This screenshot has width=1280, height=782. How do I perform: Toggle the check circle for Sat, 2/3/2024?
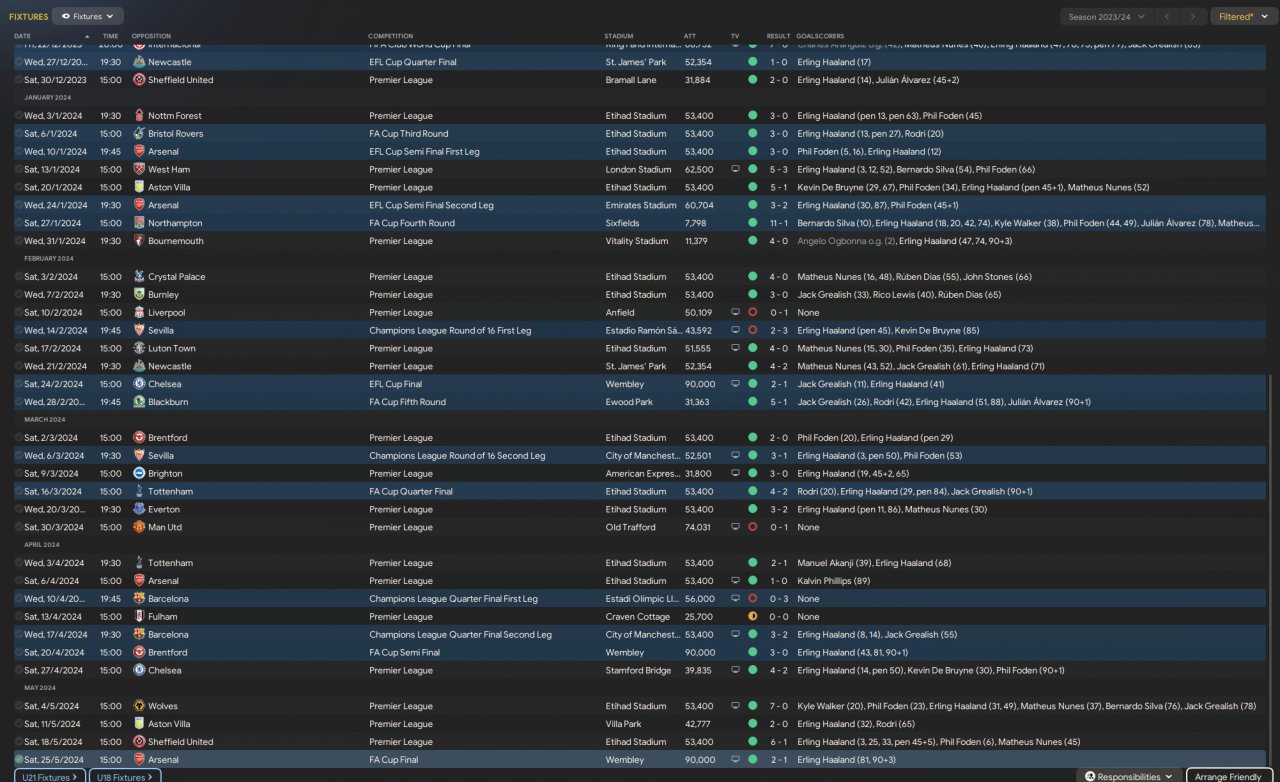tap(18, 438)
